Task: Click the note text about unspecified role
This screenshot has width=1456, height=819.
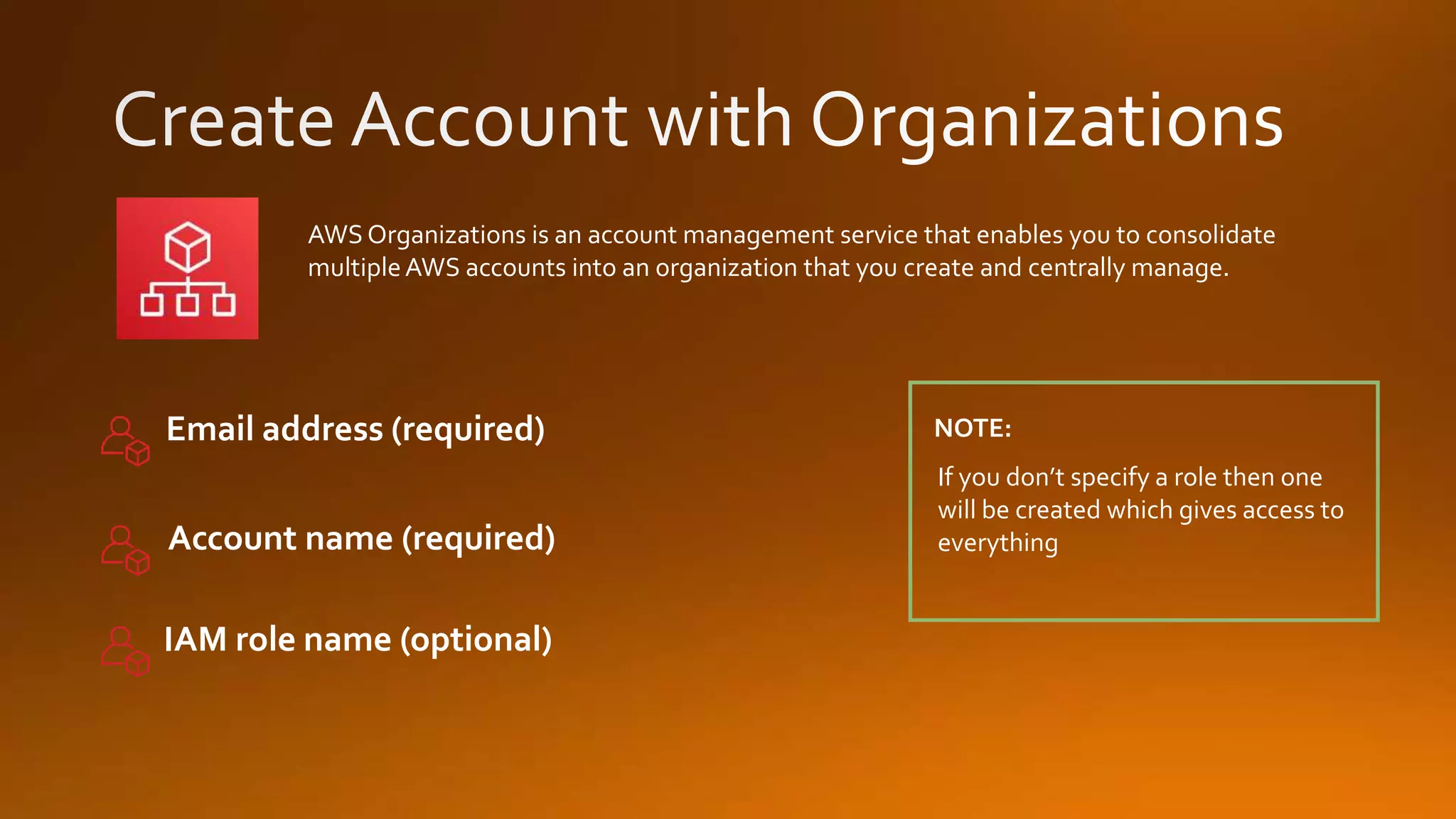Action: click(x=1140, y=510)
